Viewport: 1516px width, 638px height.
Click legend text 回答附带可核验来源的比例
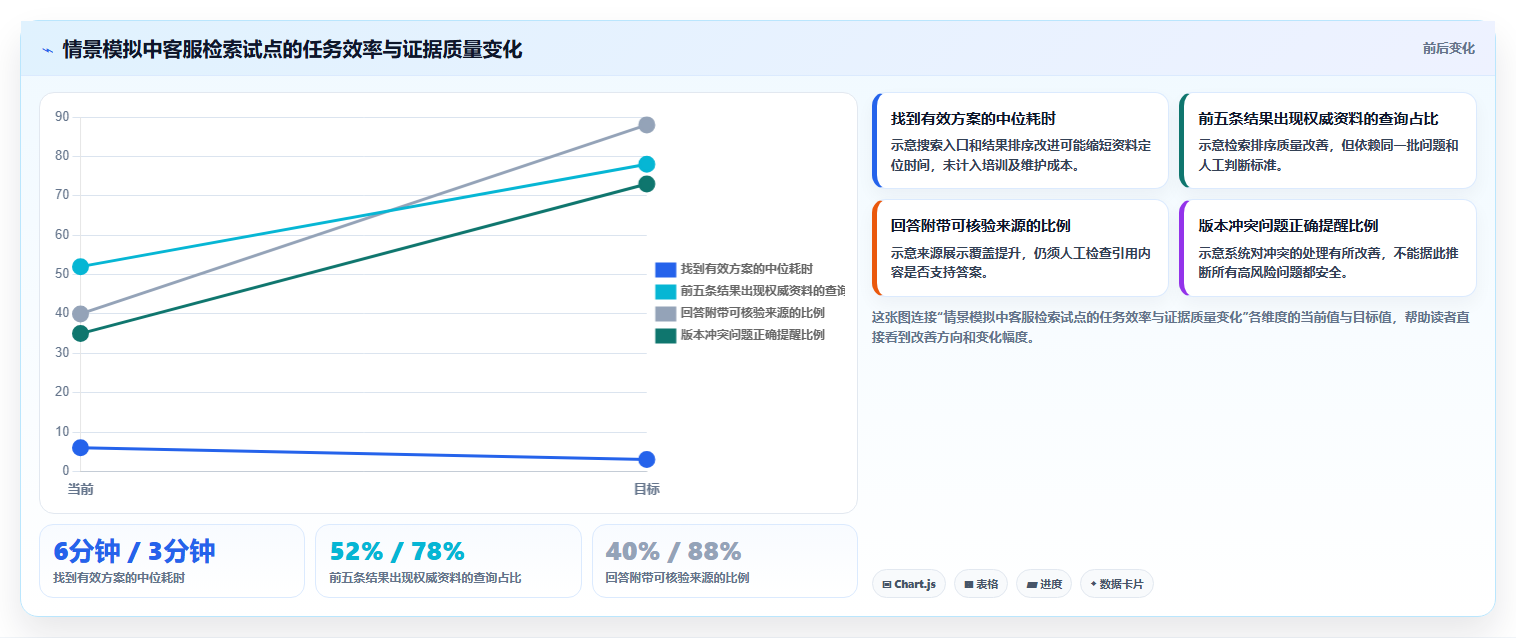[x=752, y=313]
